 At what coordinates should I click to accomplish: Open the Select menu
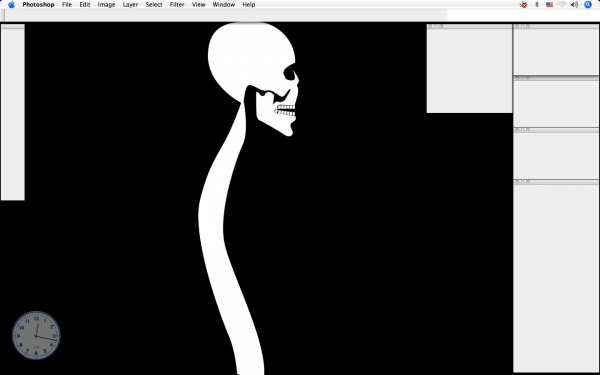click(154, 5)
